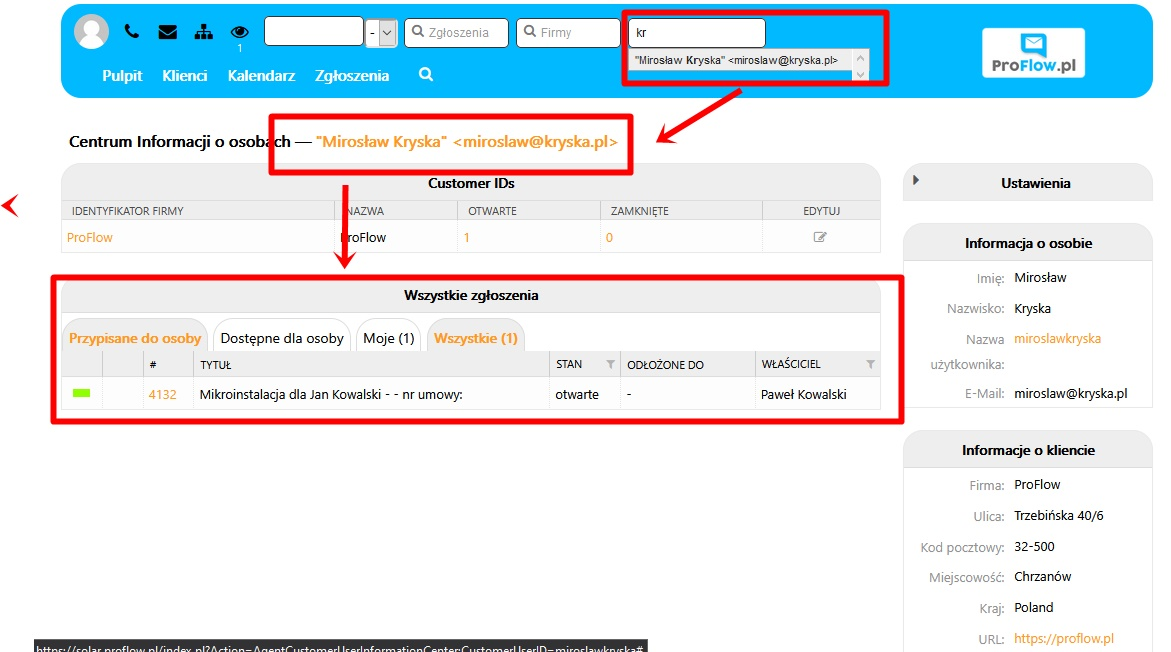Toggle the watched tickets eye icon

[240, 32]
